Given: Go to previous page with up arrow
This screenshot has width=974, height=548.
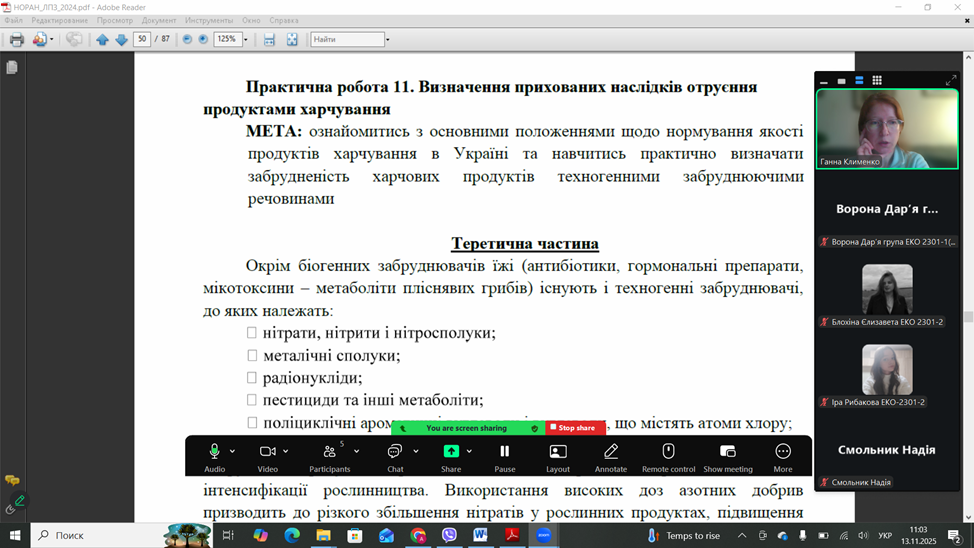Looking at the screenshot, I should coord(102,40).
